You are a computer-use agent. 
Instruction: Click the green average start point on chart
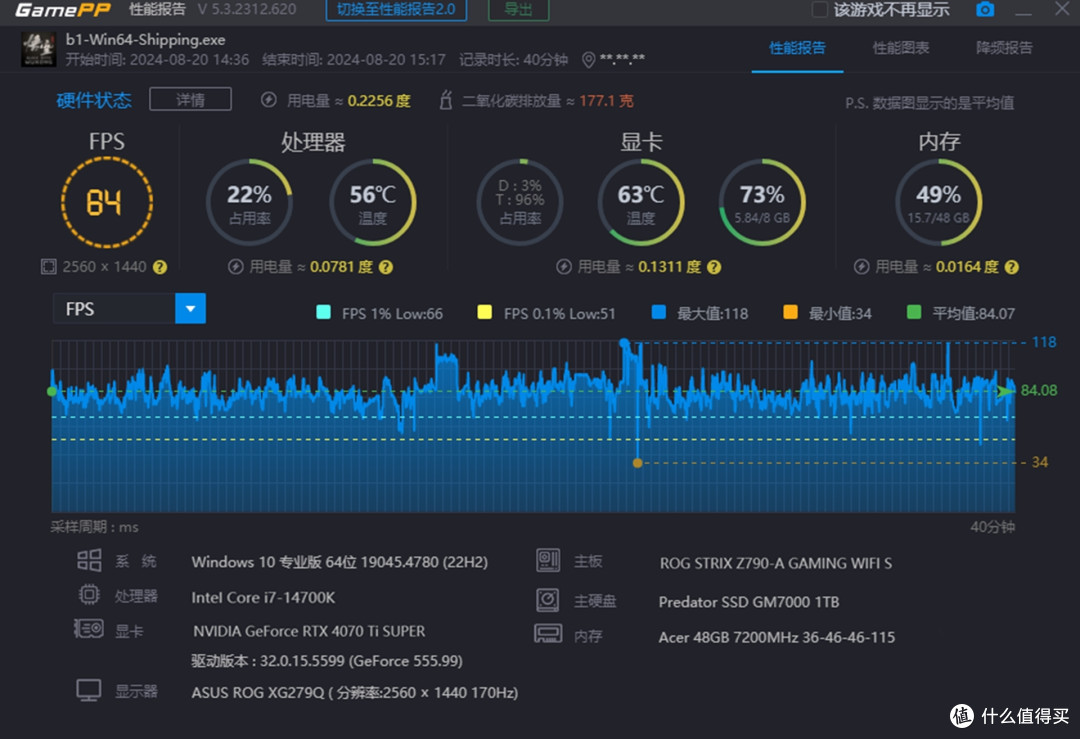tap(52, 391)
